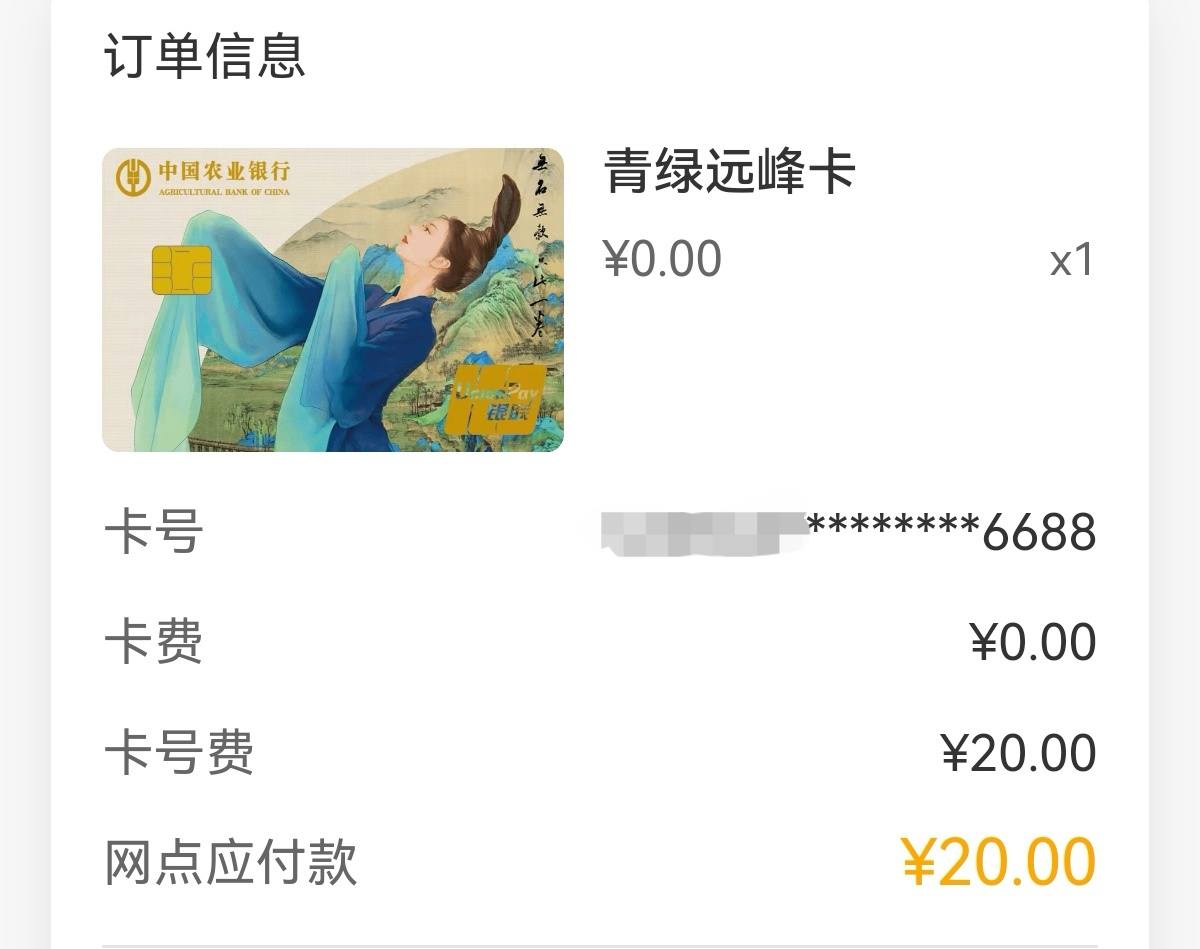Click the ¥0.00 price under card name

[662, 260]
